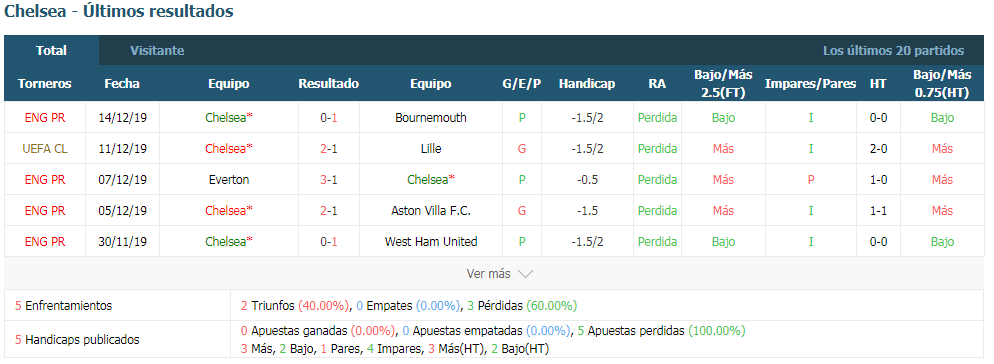The height and width of the screenshot is (364, 994).
Task: Select UEFA CL tournament label
Action: coord(45,148)
